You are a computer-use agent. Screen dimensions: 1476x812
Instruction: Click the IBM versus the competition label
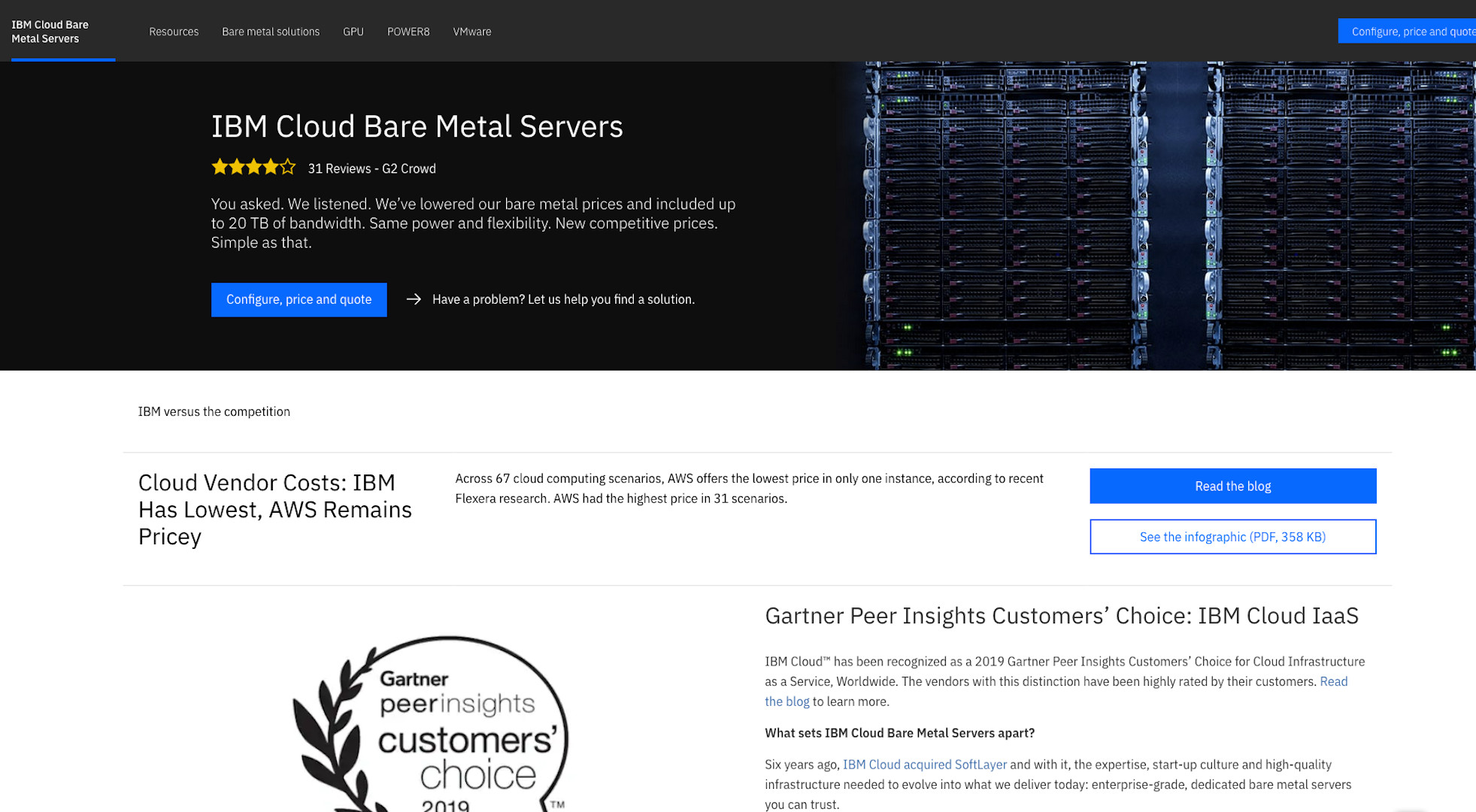[214, 411]
